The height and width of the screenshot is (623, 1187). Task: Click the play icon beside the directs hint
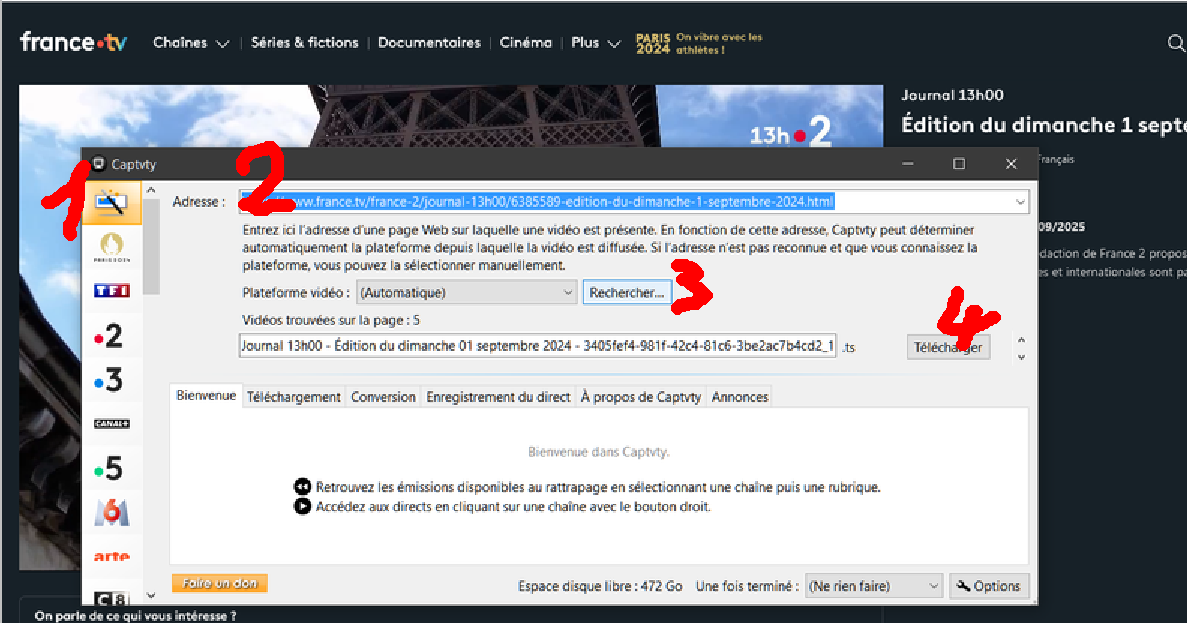point(302,506)
